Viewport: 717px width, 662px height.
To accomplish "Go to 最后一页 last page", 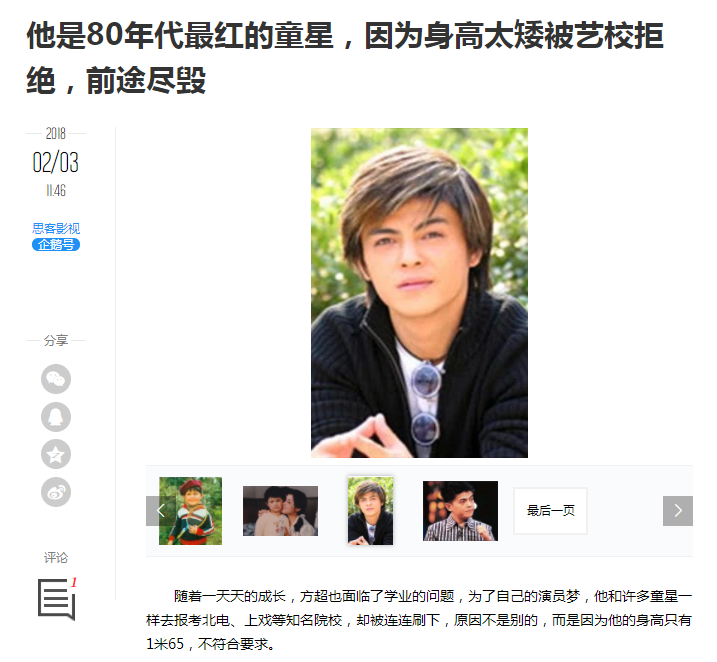I will tap(550, 511).
